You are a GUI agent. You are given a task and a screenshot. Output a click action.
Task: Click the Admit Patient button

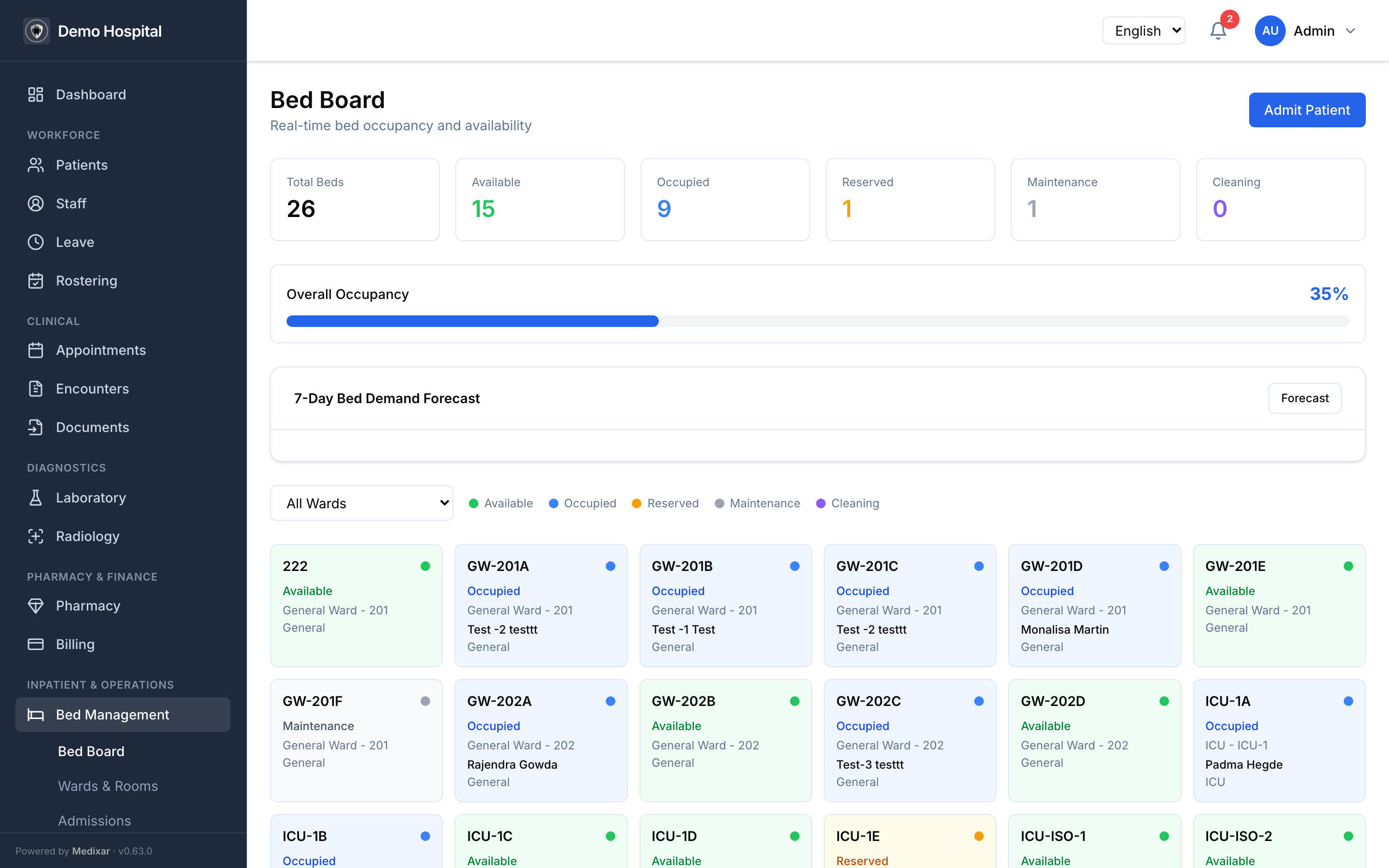[1307, 109]
